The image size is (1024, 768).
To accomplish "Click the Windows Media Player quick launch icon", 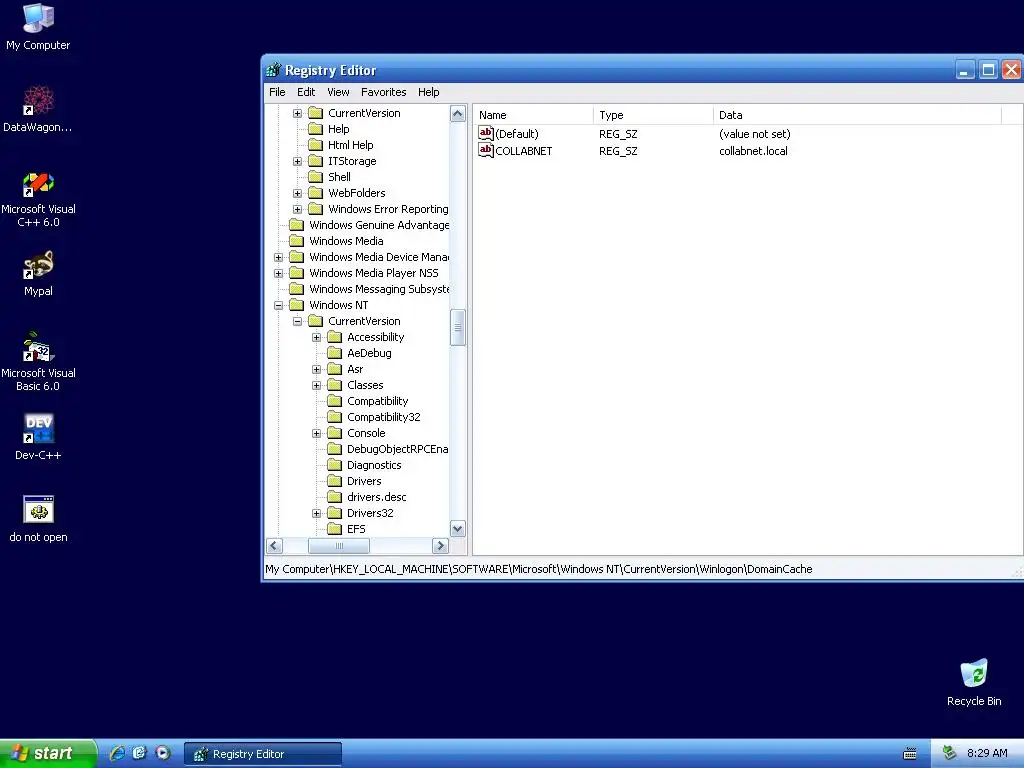I will click(x=163, y=753).
